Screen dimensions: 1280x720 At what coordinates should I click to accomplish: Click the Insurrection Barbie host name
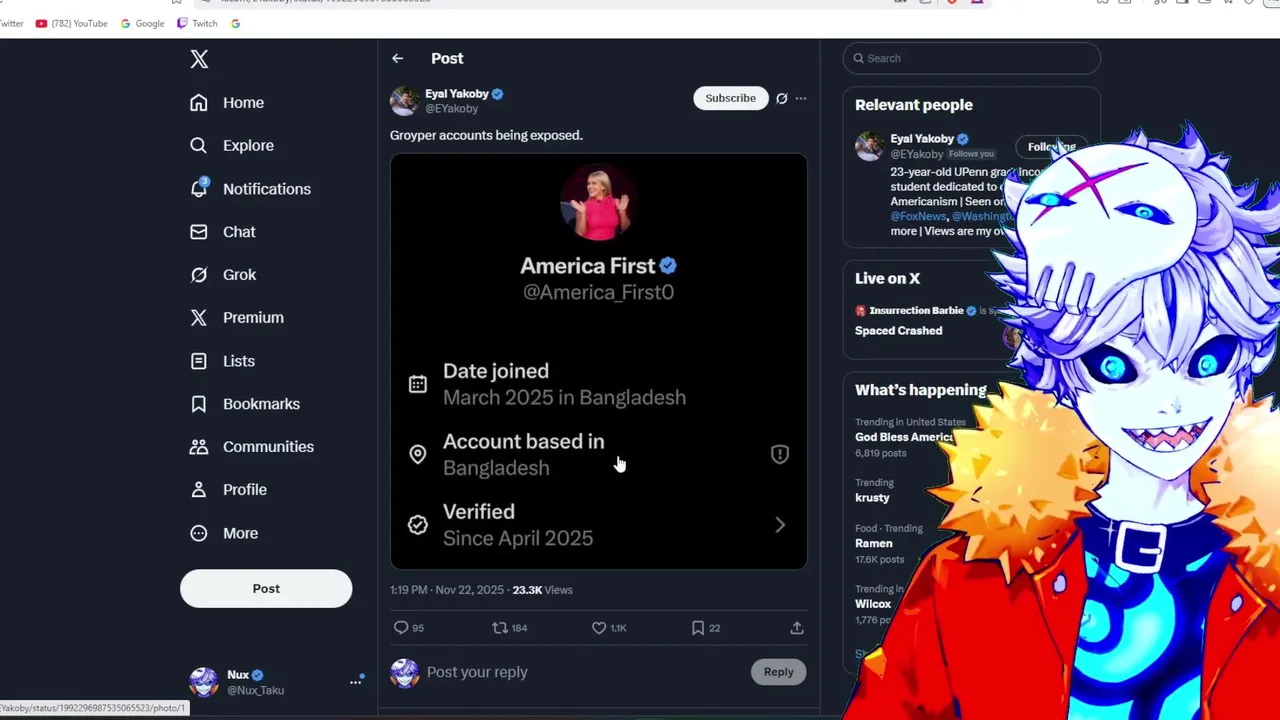pyautogui.click(x=916, y=311)
